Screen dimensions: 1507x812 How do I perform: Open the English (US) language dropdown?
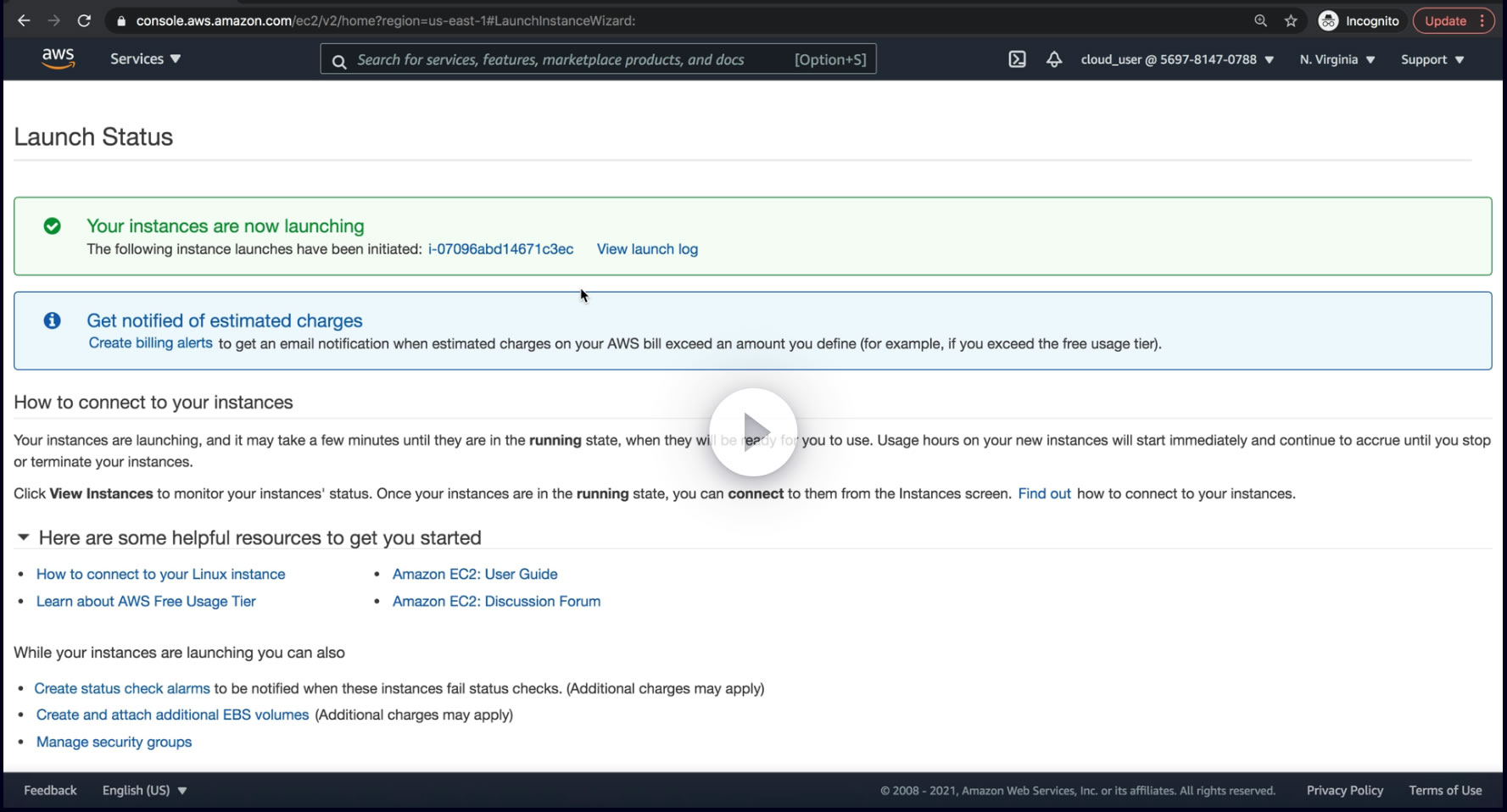click(144, 790)
